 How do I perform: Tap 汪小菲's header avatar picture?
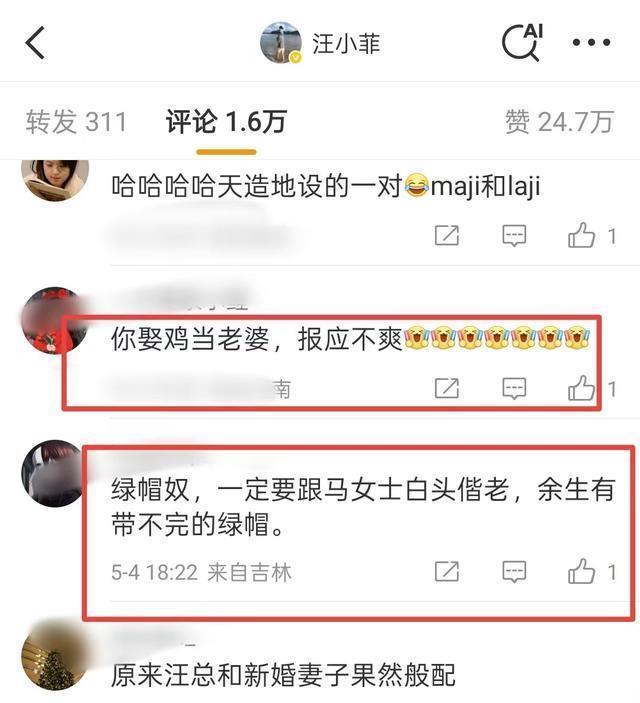281,43
